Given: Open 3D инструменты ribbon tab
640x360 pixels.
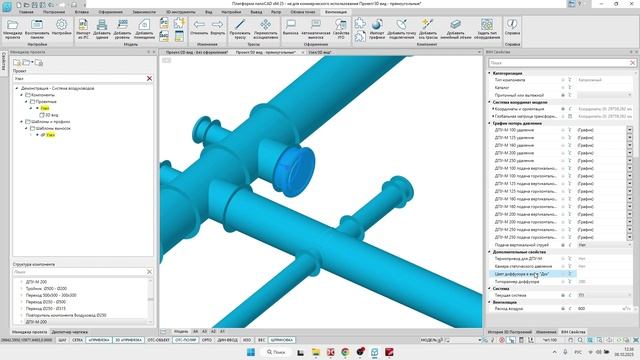Looking at the screenshot, I should tap(181, 12).
